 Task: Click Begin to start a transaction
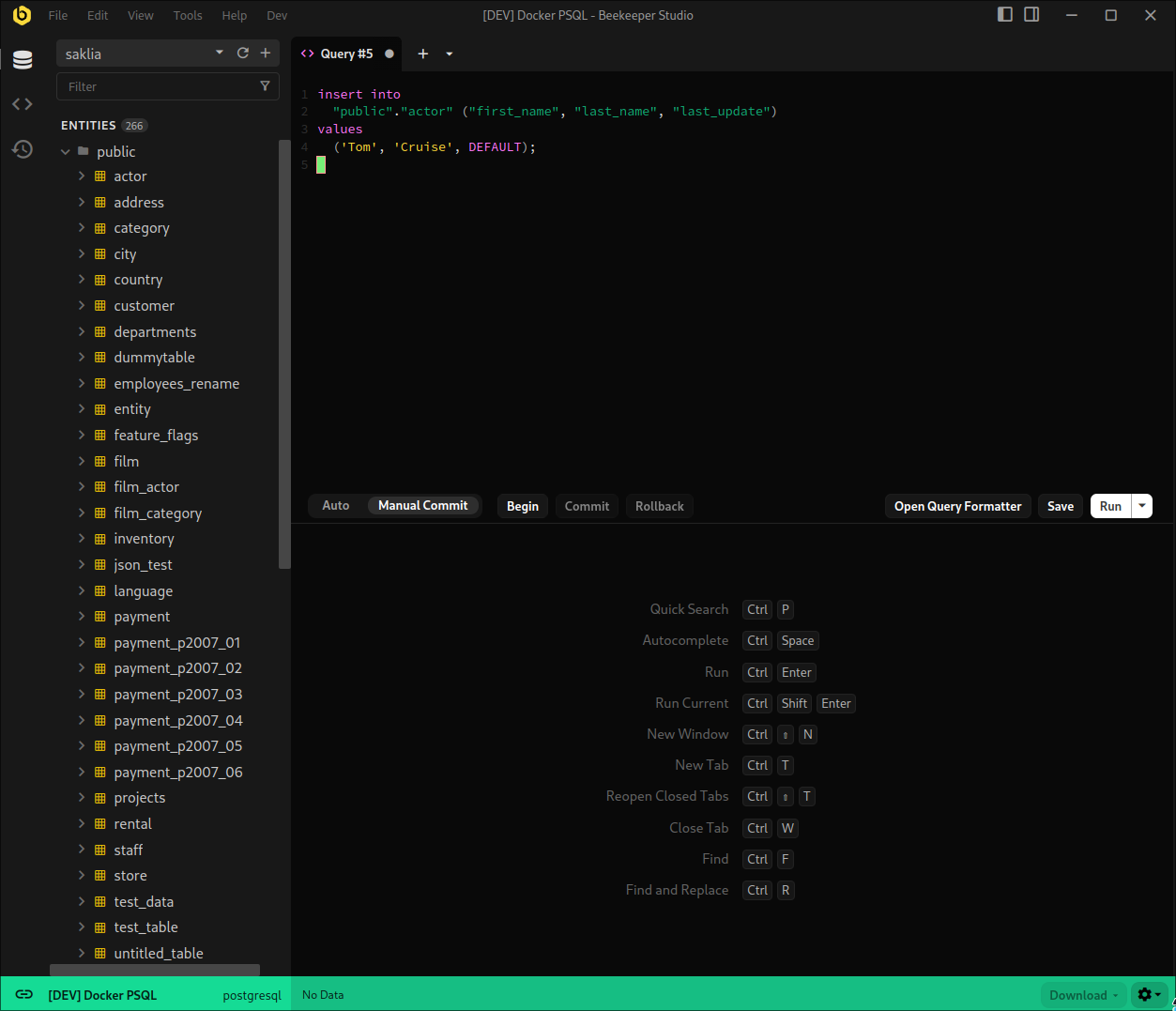(522, 505)
